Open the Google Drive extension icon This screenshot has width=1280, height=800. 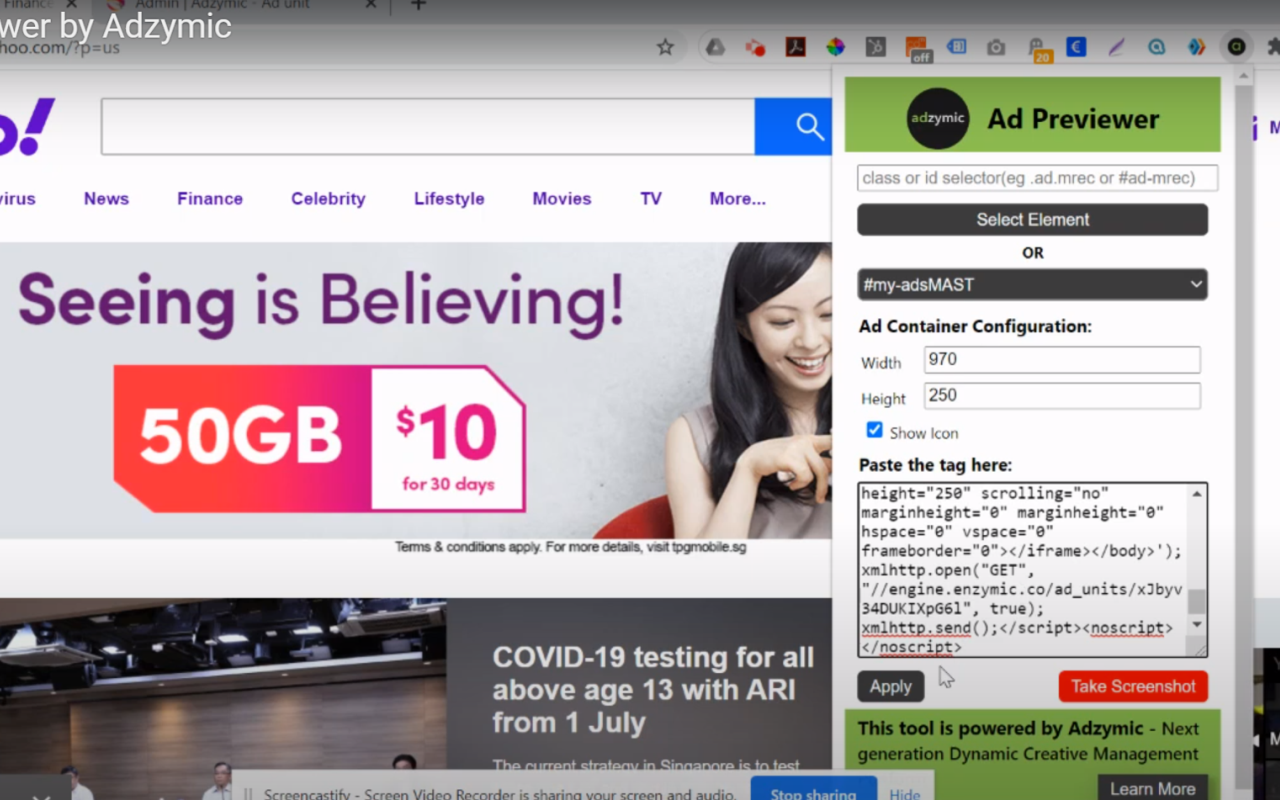point(715,47)
